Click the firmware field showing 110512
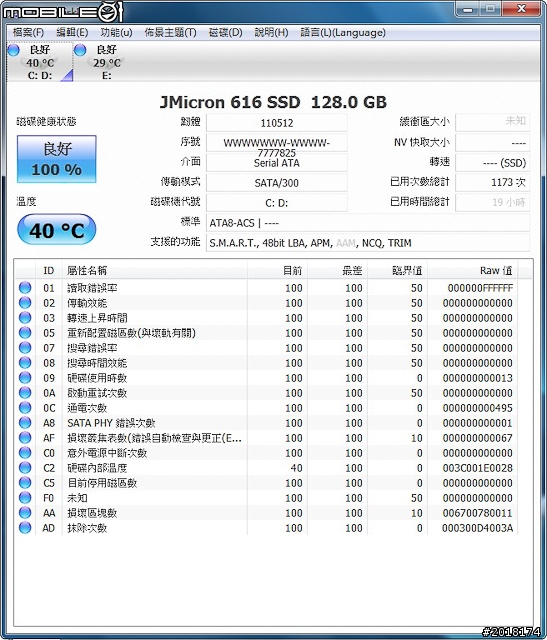547x640 pixels. click(277, 123)
